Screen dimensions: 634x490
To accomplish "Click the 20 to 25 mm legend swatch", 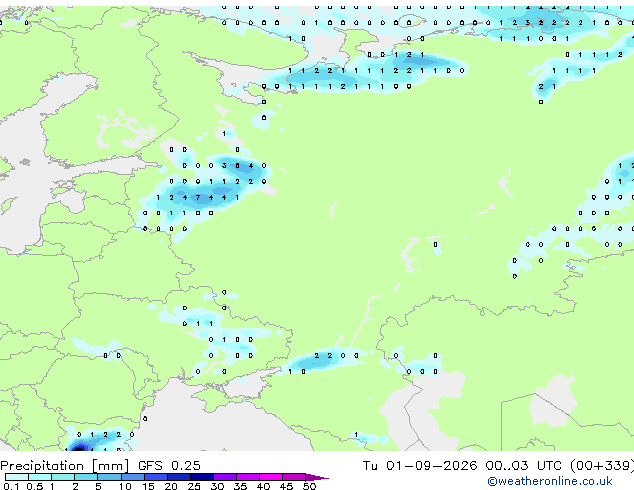I will pos(178,477).
